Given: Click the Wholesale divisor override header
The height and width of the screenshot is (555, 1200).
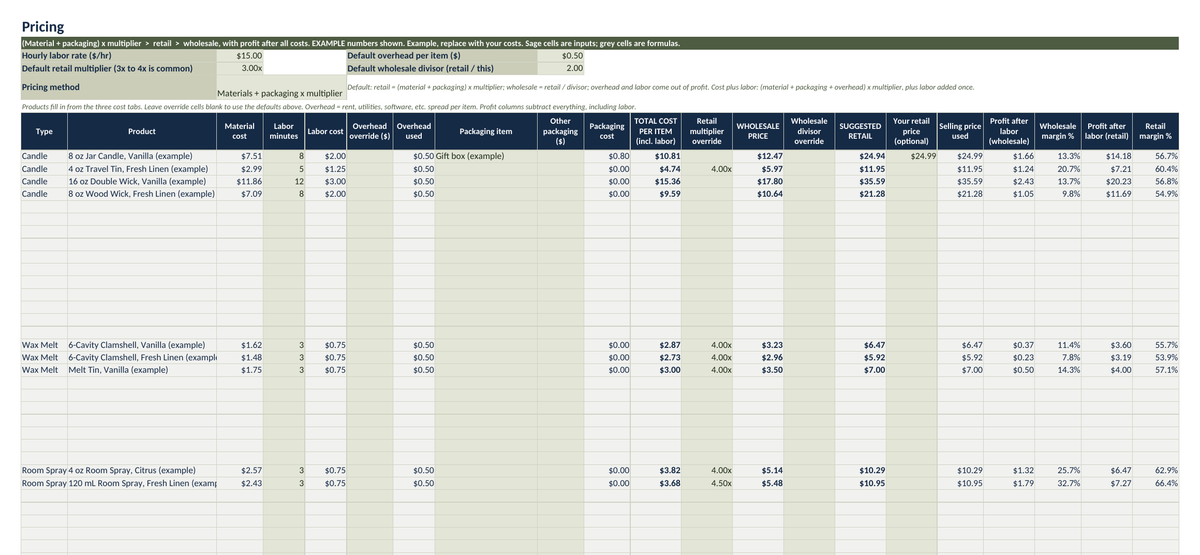Looking at the screenshot, I should coord(808,132).
